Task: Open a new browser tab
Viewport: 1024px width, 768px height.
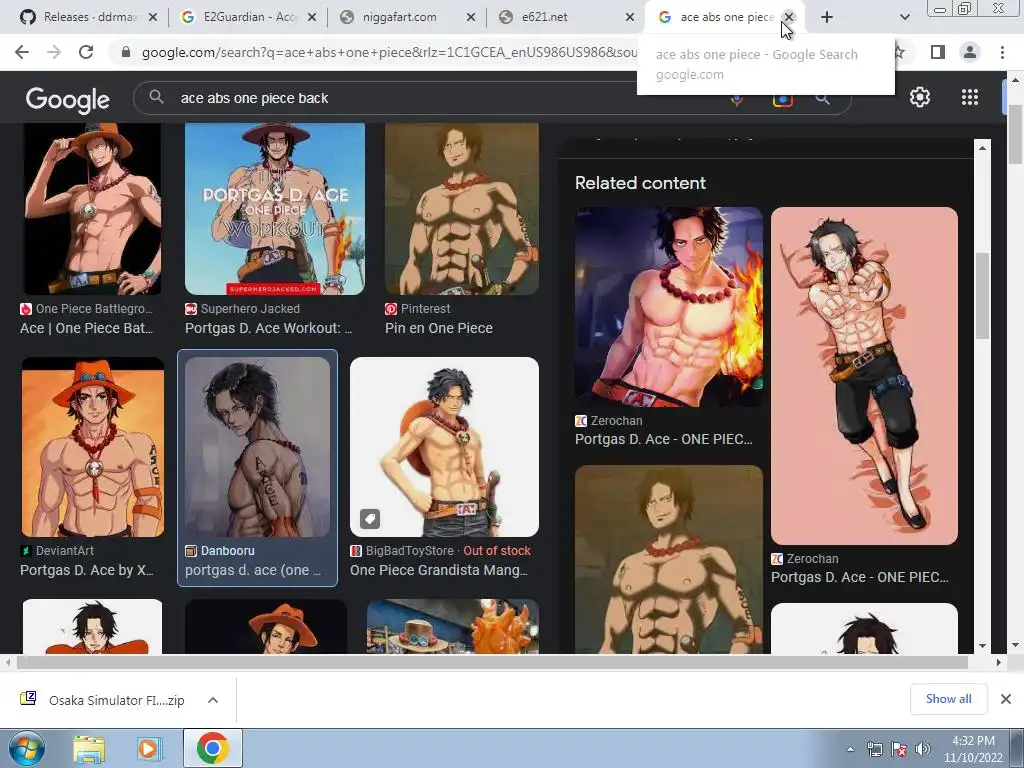Action: tap(827, 17)
